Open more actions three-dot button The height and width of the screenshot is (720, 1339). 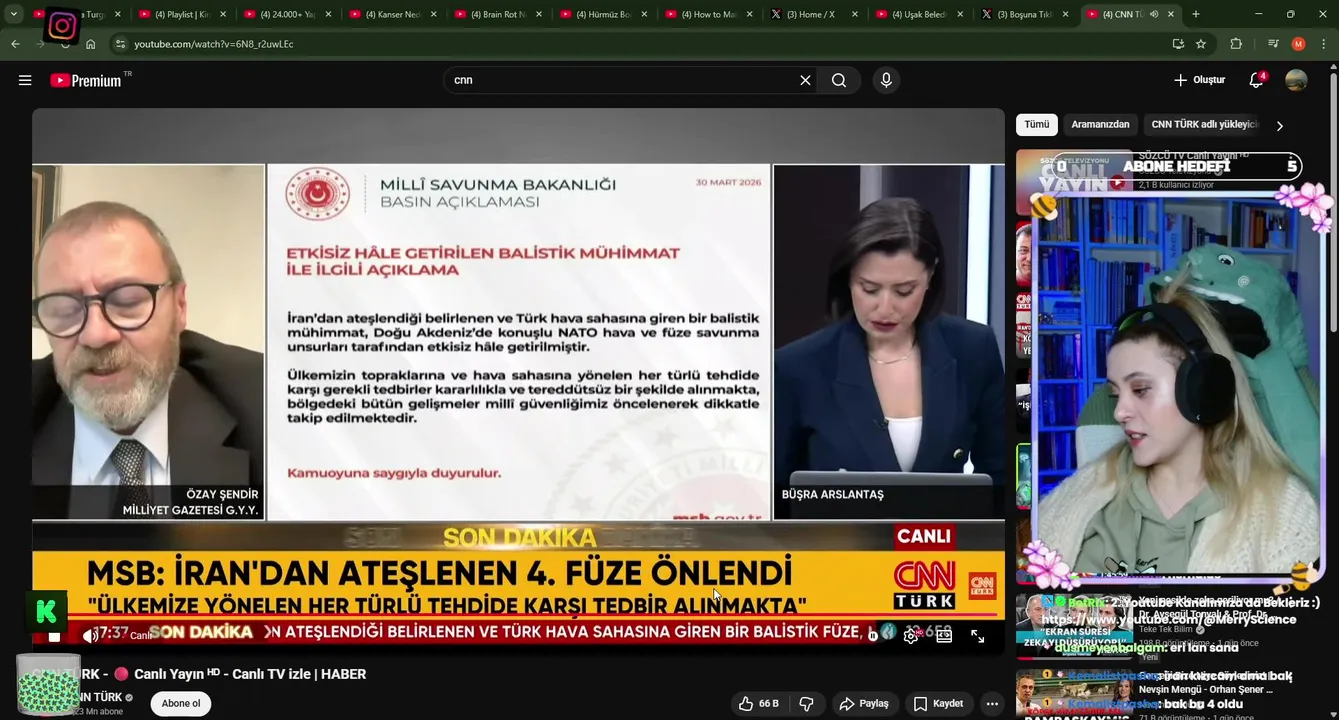pyautogui.click(x=991, y=704)
